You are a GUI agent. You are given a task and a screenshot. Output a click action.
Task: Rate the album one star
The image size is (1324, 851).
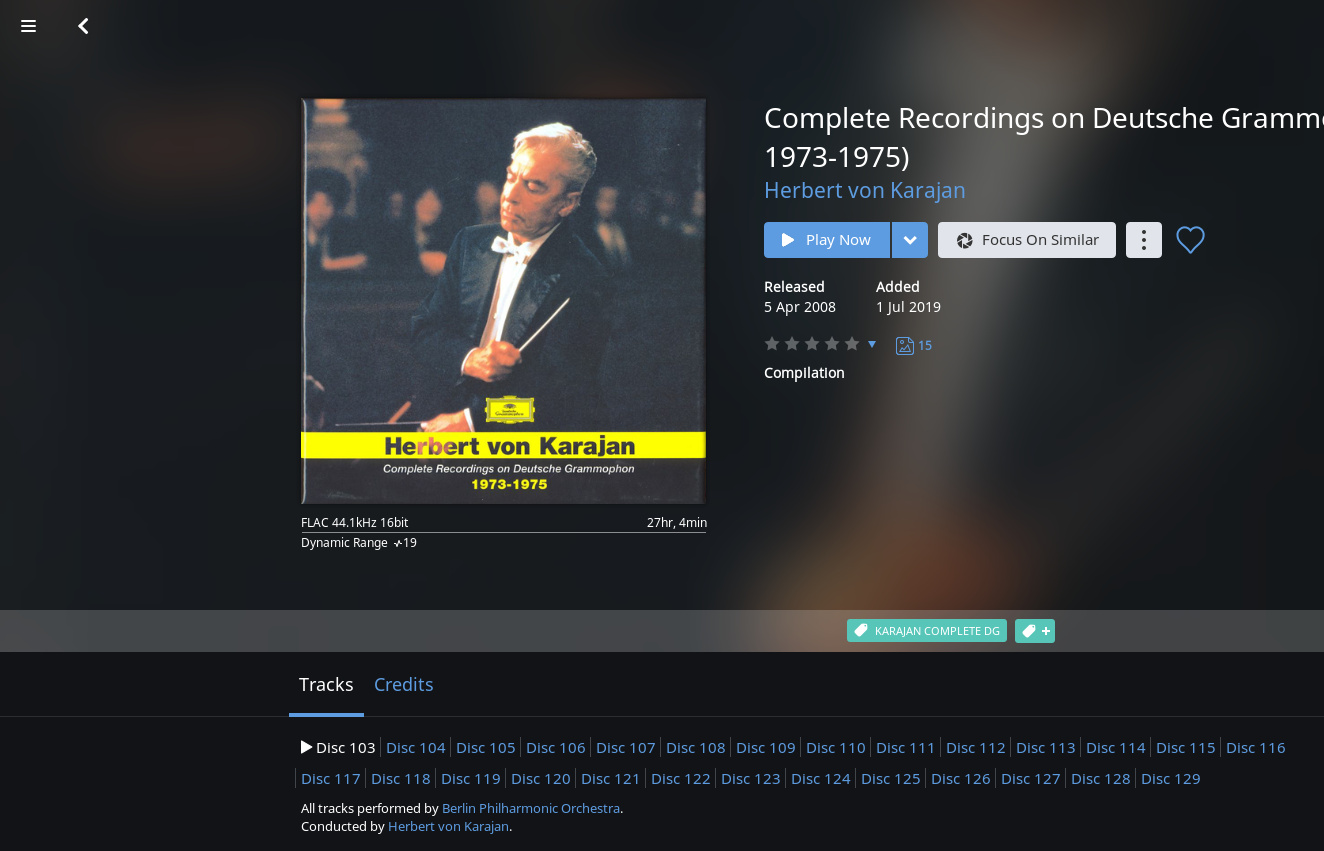pyautogui.click(x=772, y=344)
